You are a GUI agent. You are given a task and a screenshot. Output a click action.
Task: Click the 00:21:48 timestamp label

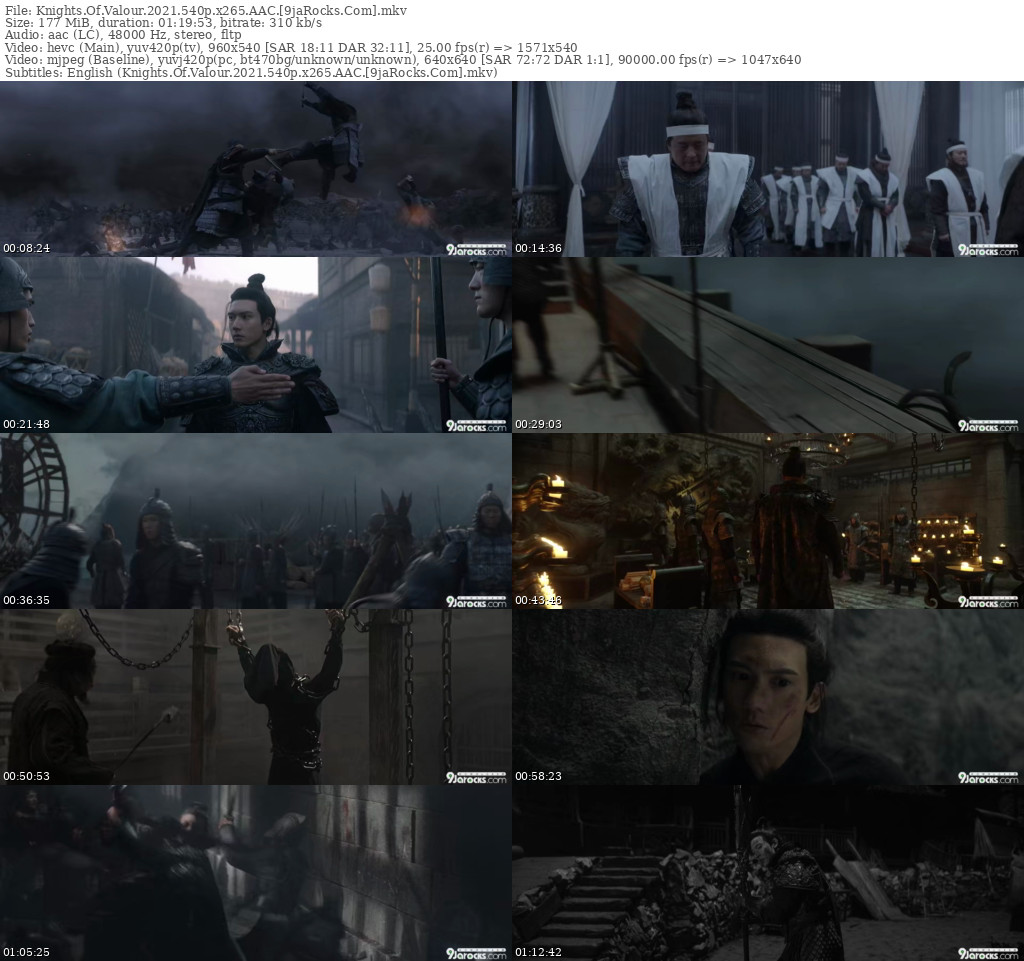pyautogui.click(x=26, y=424)
